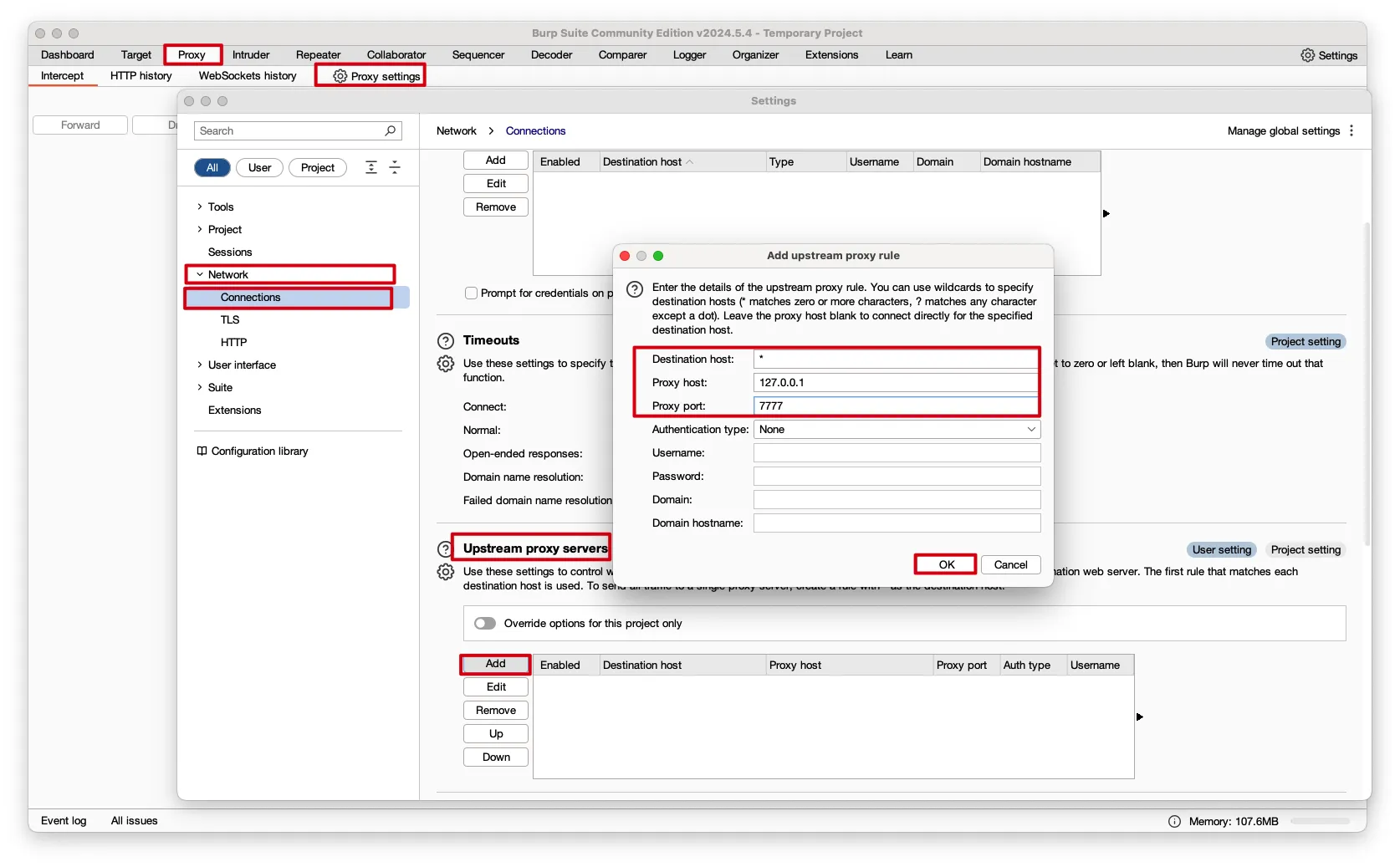
Task: Toggle Override options for this project only
Action: point(485,624)
